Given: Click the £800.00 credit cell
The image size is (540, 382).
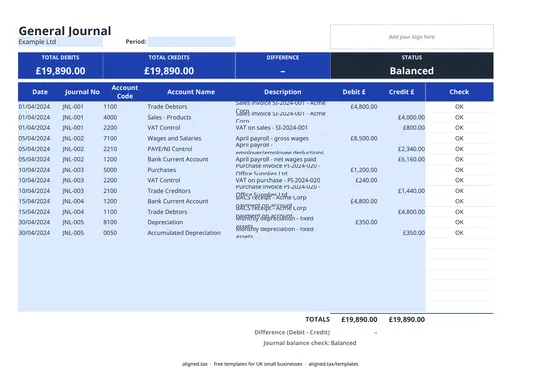Looking at the screenshot, I should pyautogui.click(x=414, y=128).
